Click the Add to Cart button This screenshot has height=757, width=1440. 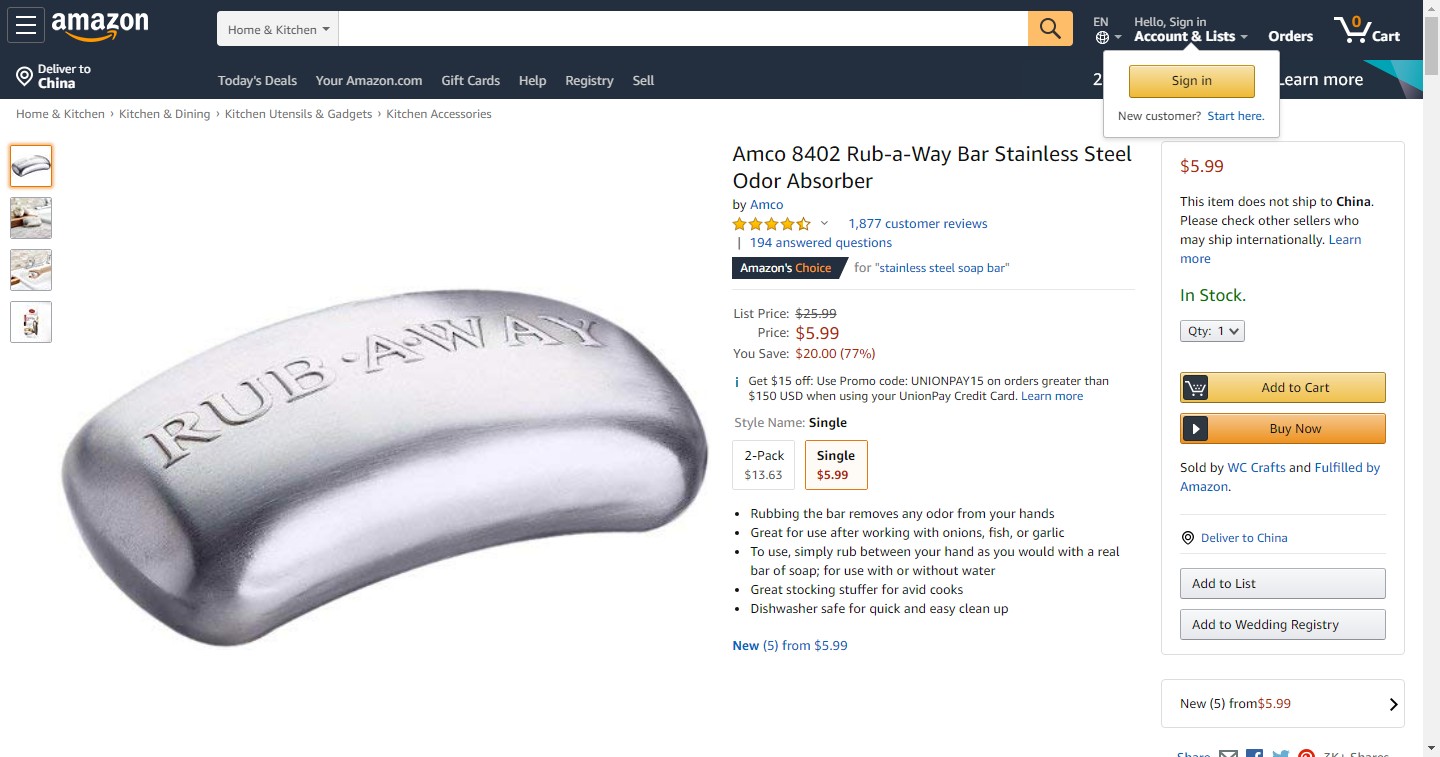click(x=1283, y=388)
